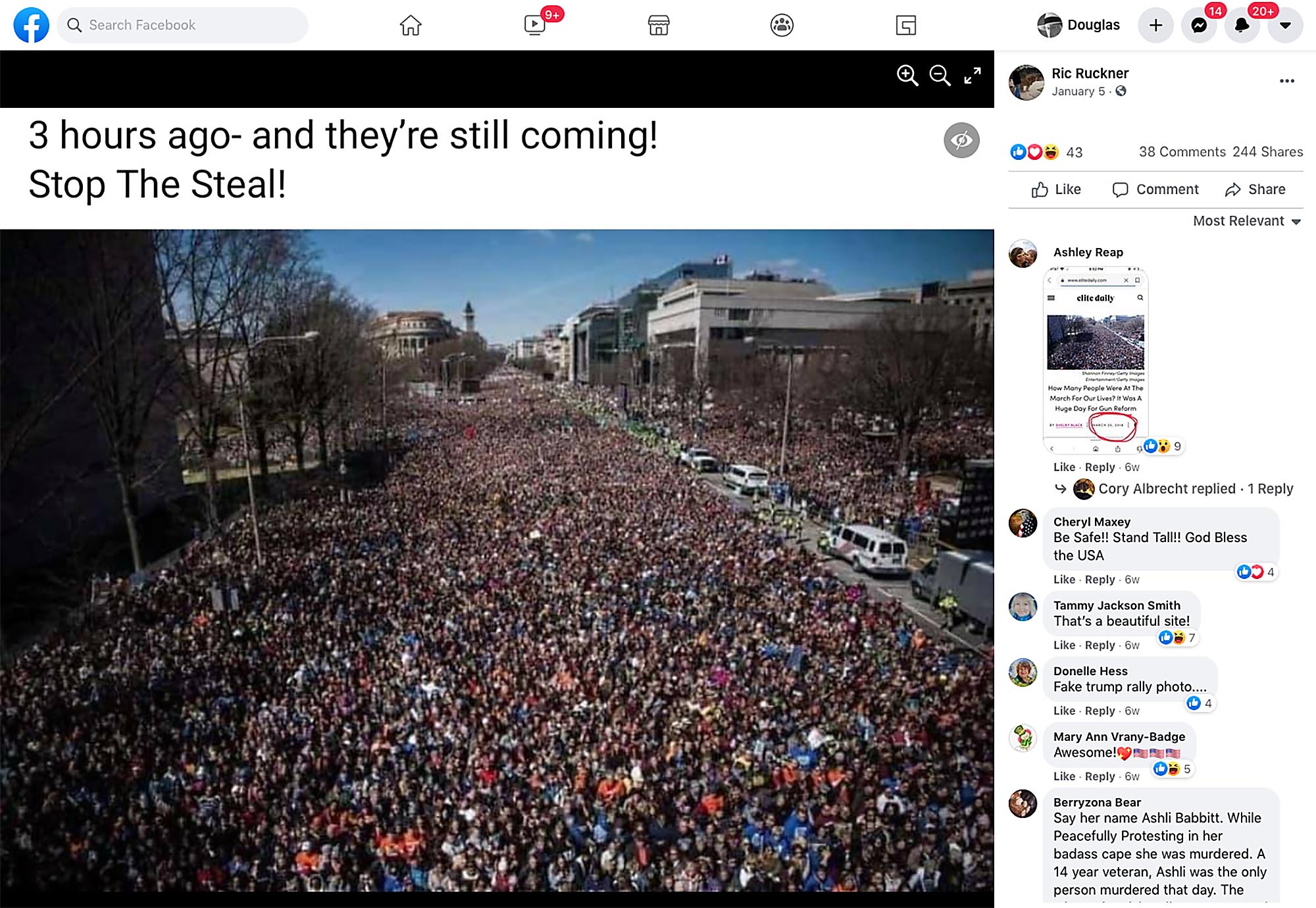The height and width of the screenshot is (908, 1316).
Task: Open the Messenger icon with 14 badge
Action: 1199,25
